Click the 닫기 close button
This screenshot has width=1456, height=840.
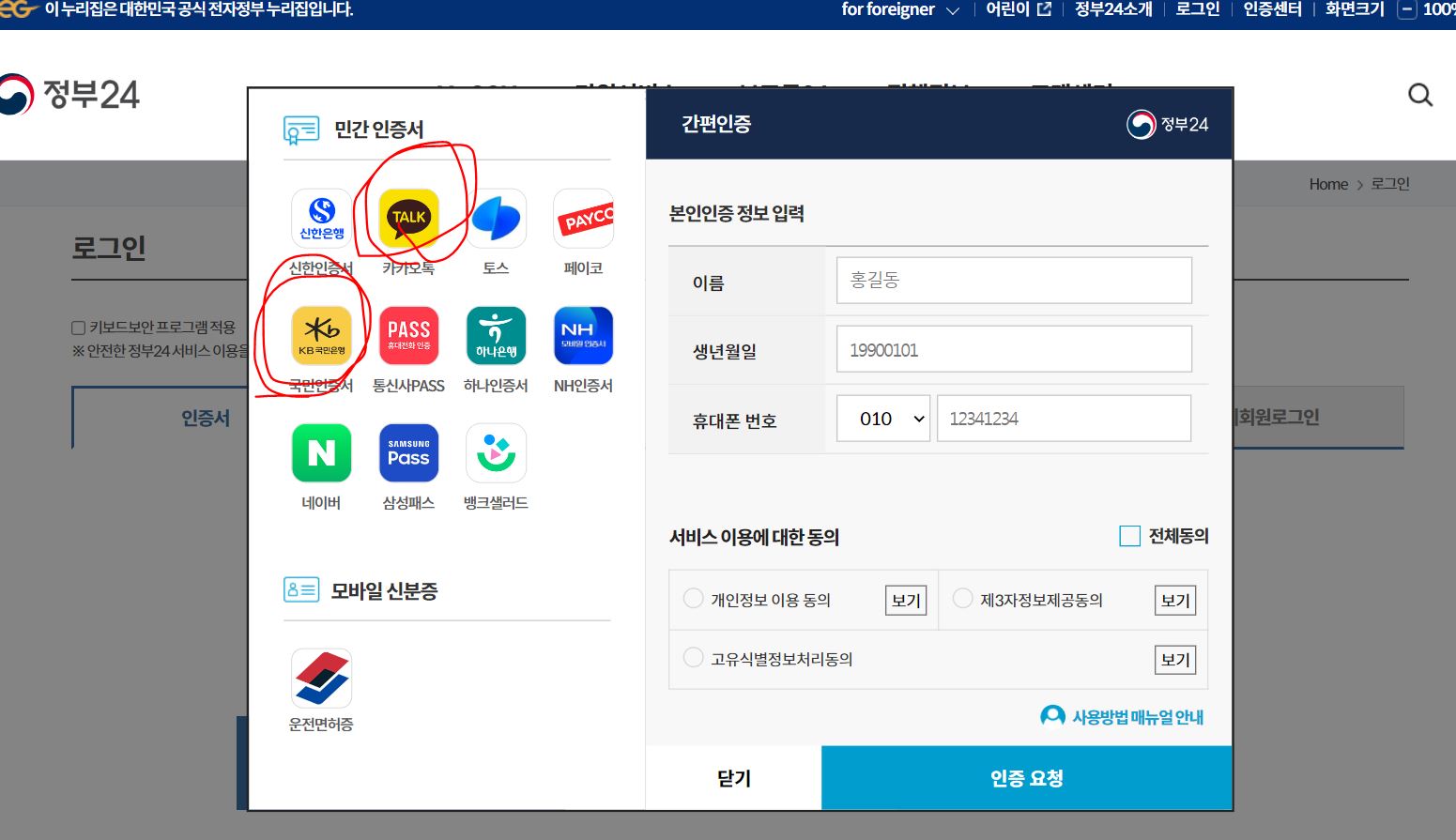tap(733, 778)
